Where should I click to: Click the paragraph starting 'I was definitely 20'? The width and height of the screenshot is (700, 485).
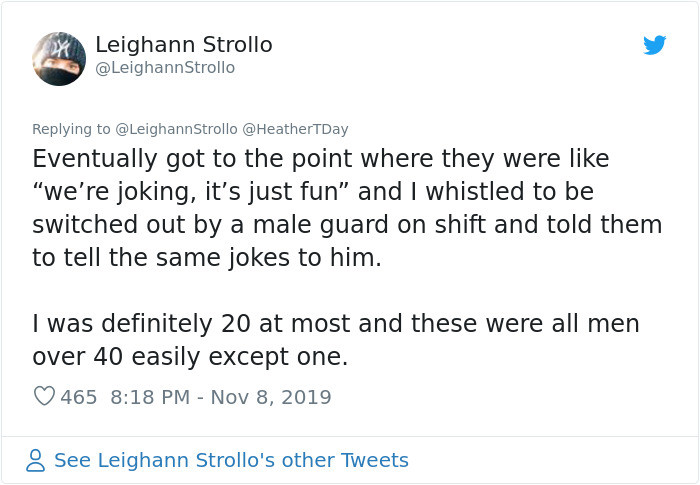[x=335, y=324]
